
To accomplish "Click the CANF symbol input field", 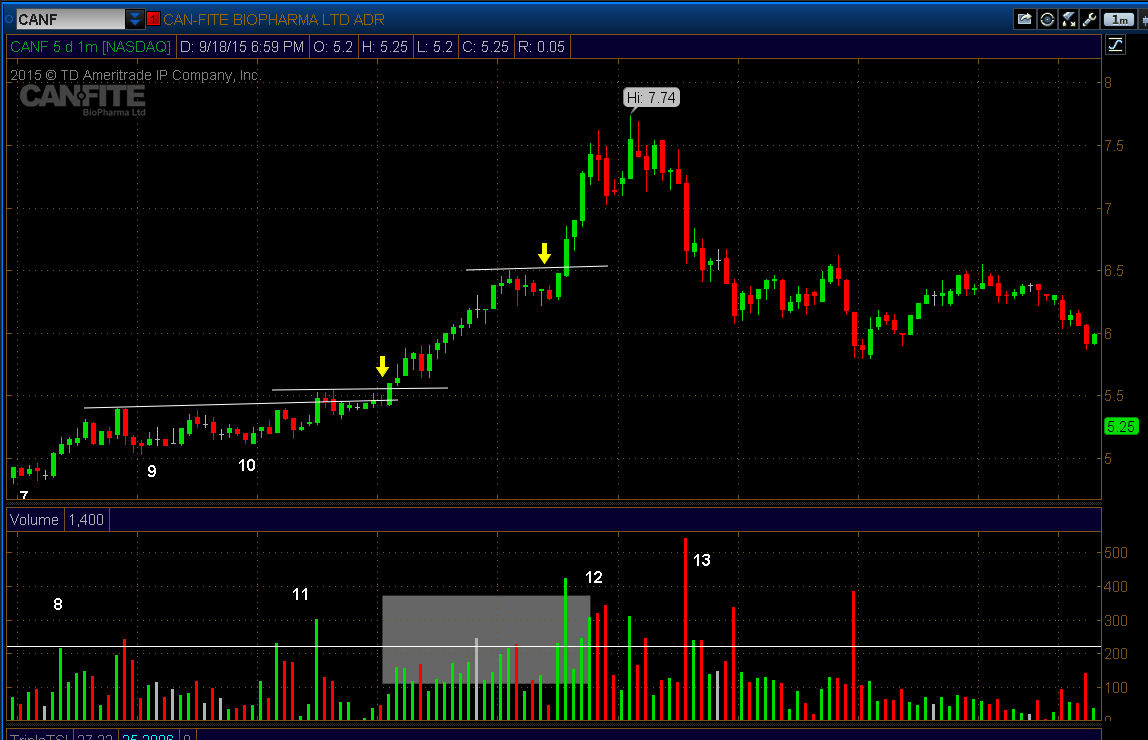I will (x=70, y=19).
